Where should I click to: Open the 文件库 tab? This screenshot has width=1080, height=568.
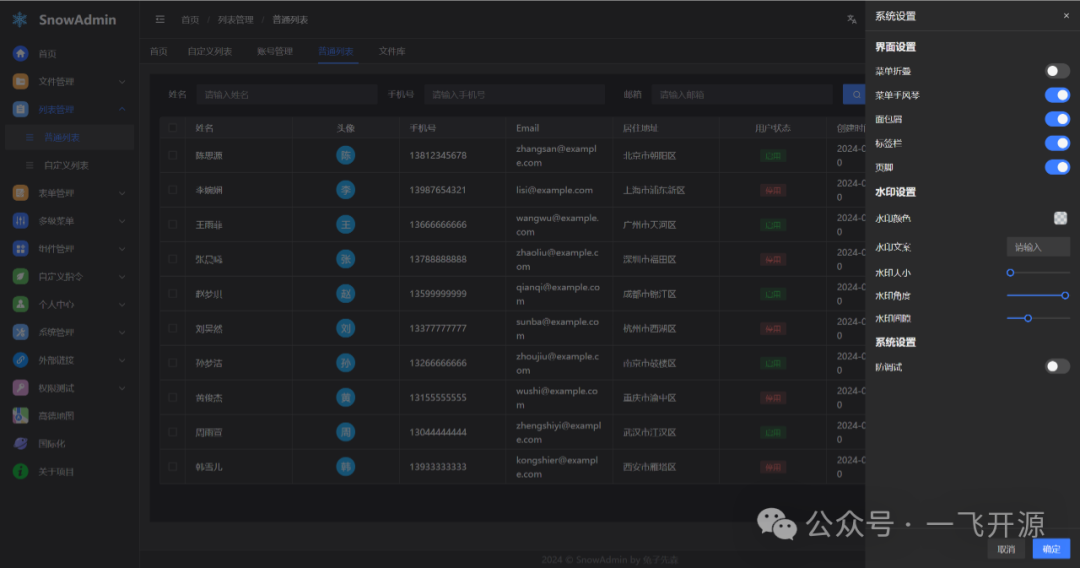(x=391, y=51)
